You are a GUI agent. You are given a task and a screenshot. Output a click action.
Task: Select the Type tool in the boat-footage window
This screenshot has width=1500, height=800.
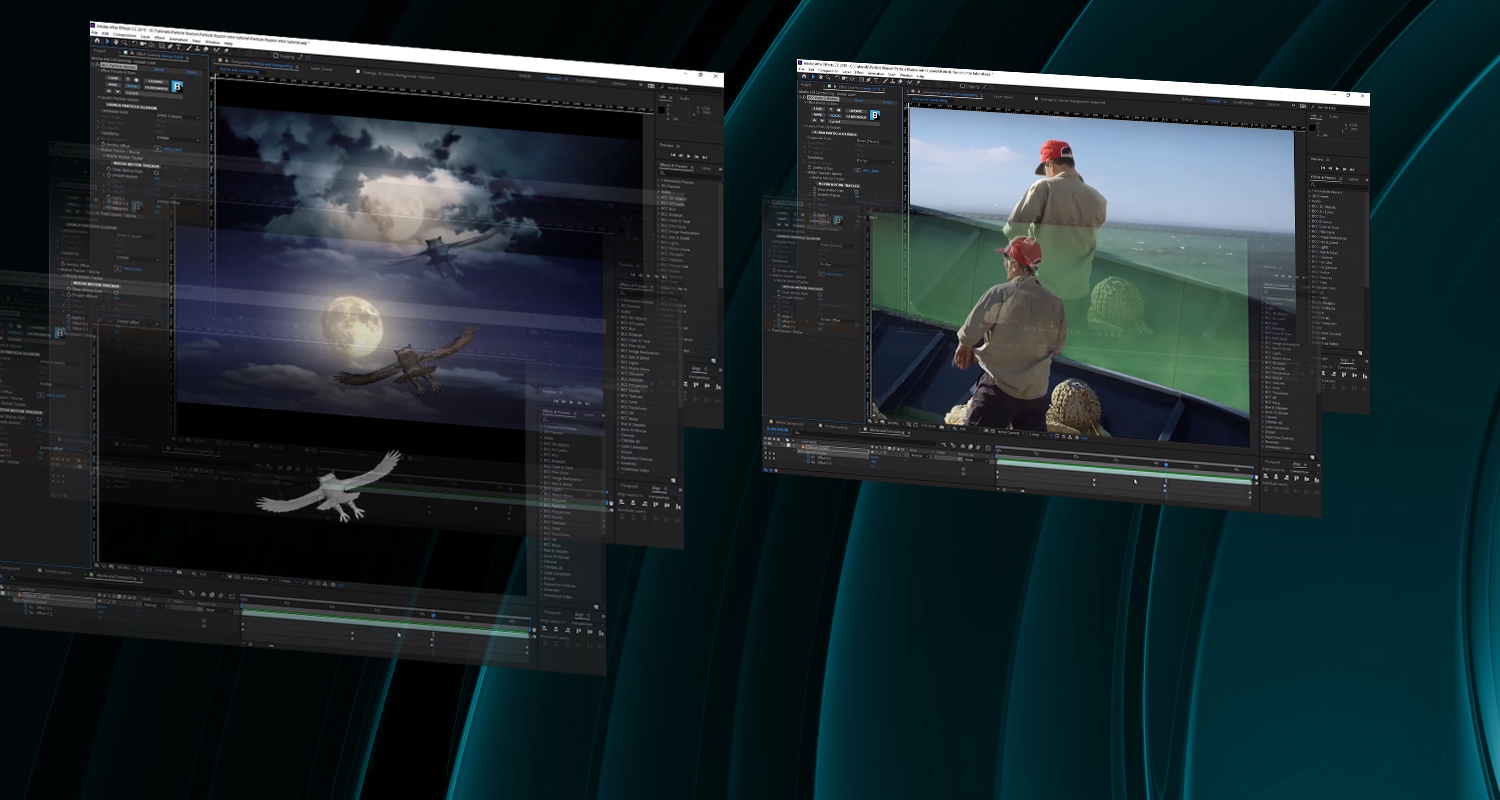(x=876, y=81)
